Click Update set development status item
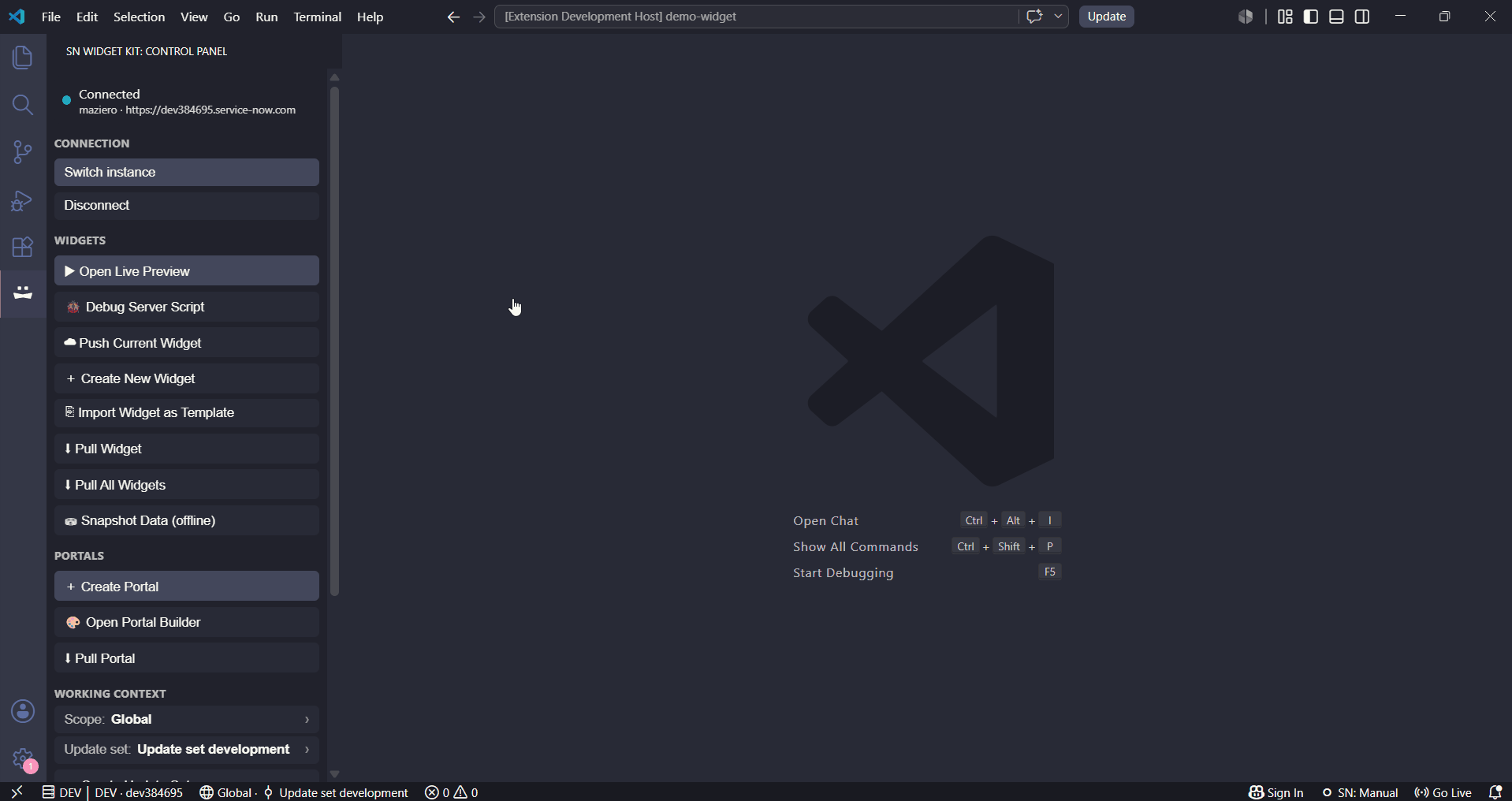Viewport: 1512px width, 801px height. click(336, 792)
